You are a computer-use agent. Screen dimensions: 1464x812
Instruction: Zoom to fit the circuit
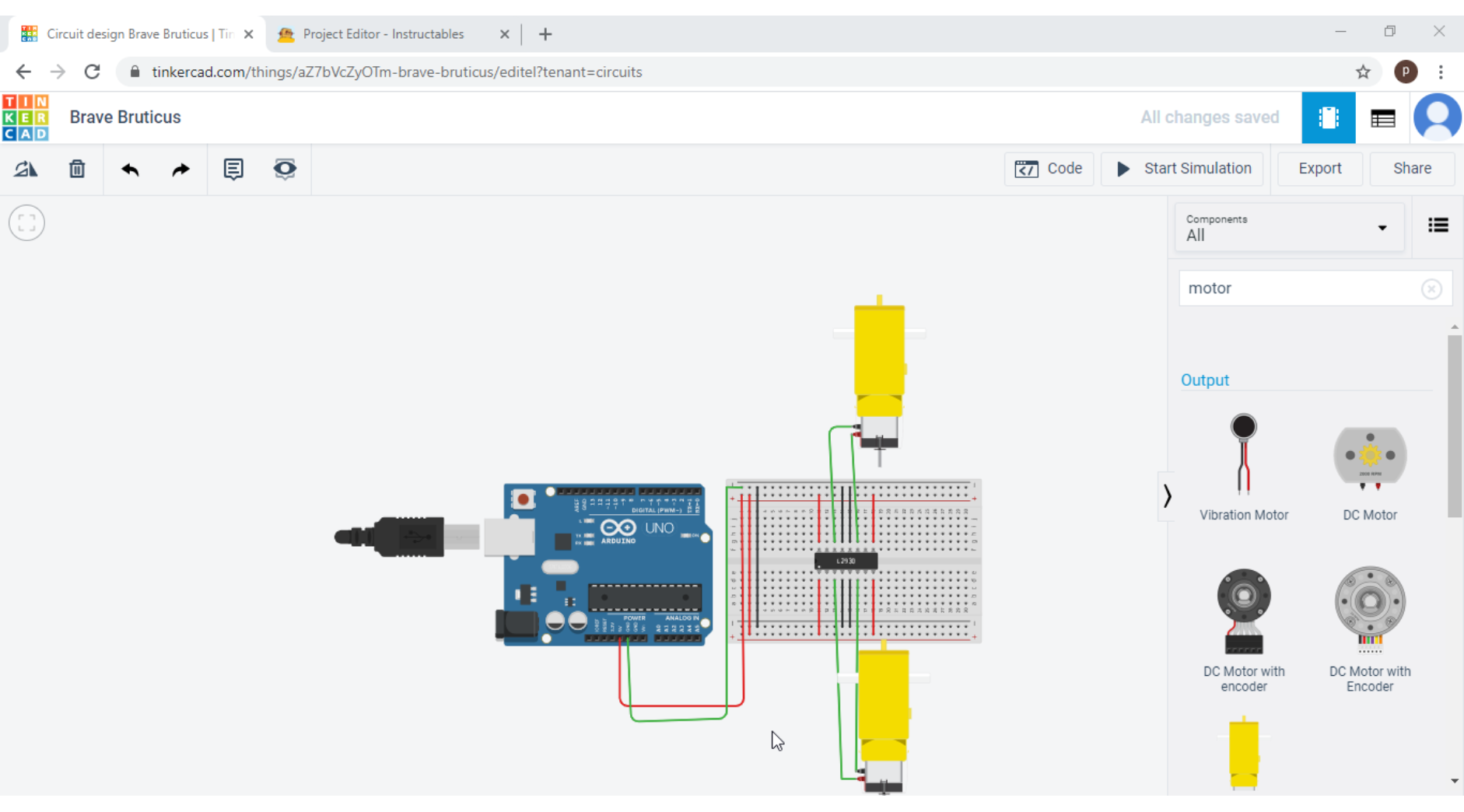pyautogui.click(x=26, y=223)
